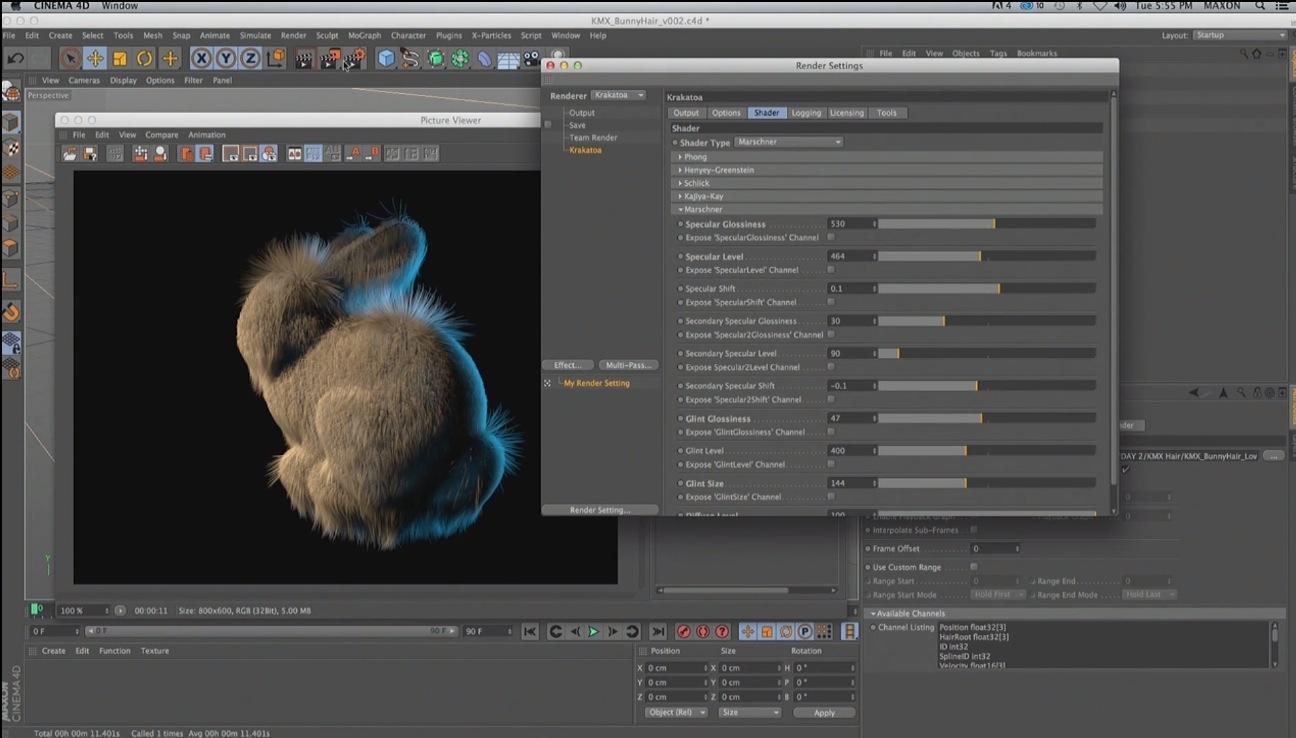Open the Renderer Krakatoa dropdown
Image resolution: width=1296 pixels, height=738 pixels.
(618, 95)
